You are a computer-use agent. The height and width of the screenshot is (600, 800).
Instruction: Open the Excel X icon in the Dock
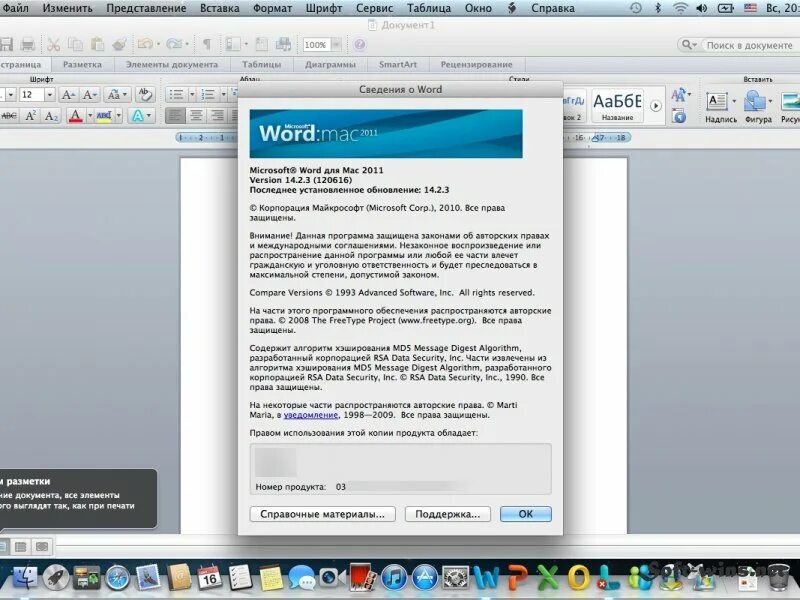pos(547,578)
